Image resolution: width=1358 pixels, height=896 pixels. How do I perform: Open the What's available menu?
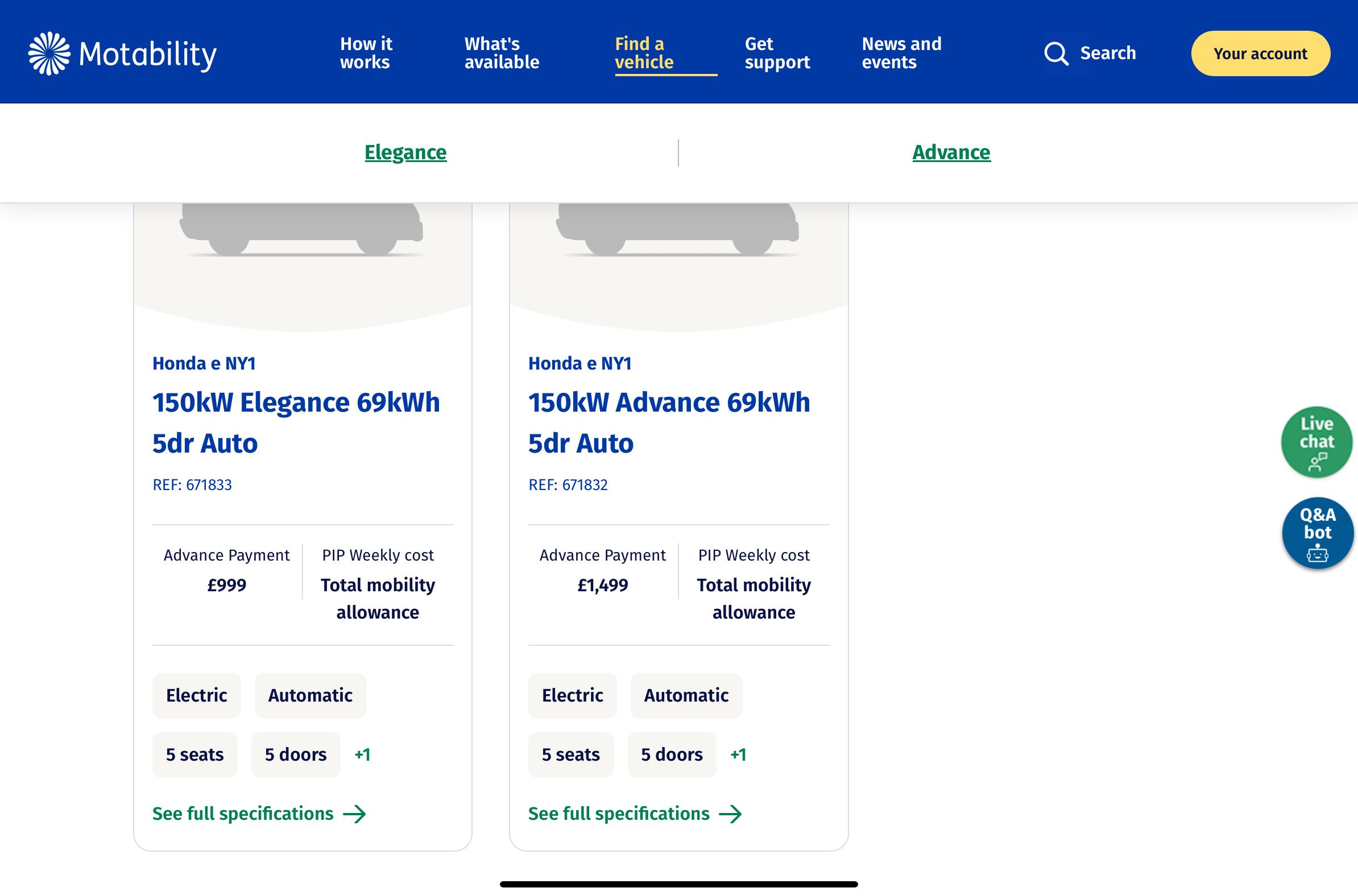(501, 53)
